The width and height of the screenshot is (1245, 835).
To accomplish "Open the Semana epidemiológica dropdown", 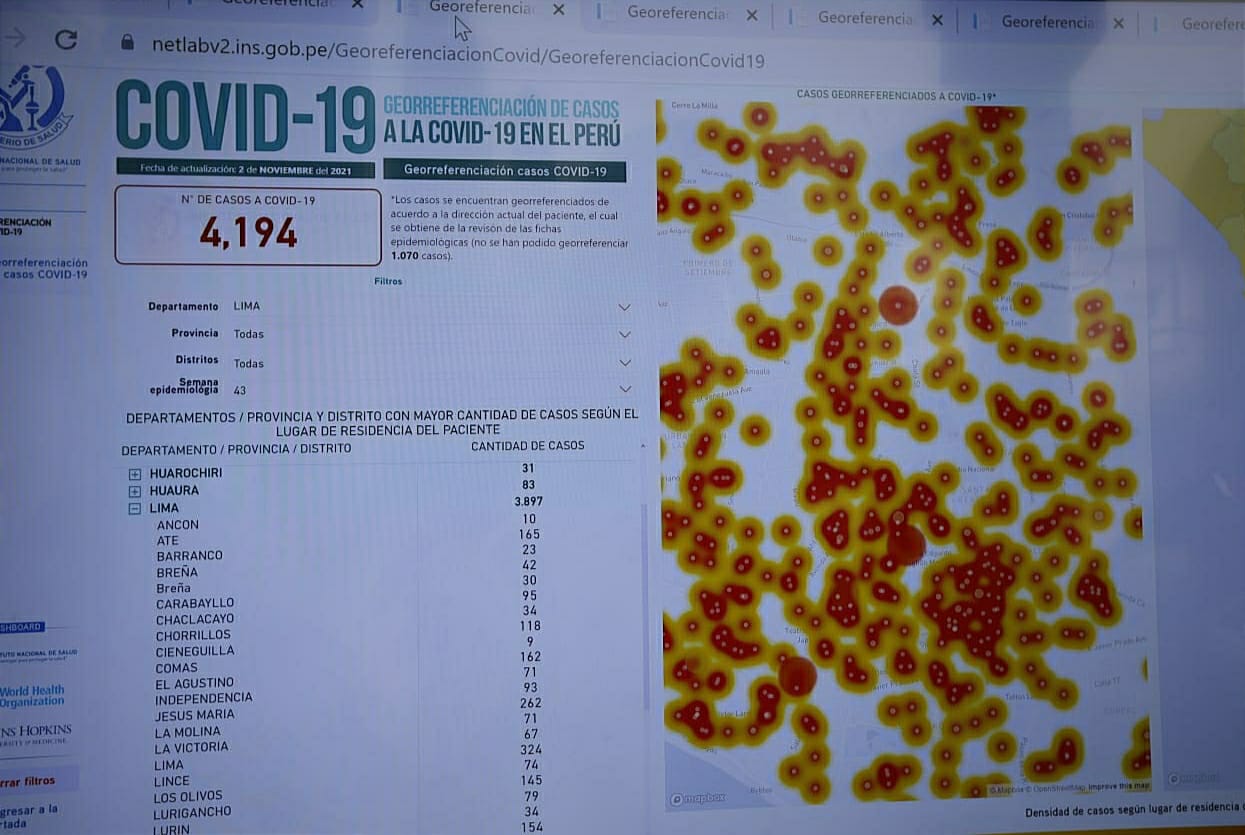I will [x=624, y=389].
